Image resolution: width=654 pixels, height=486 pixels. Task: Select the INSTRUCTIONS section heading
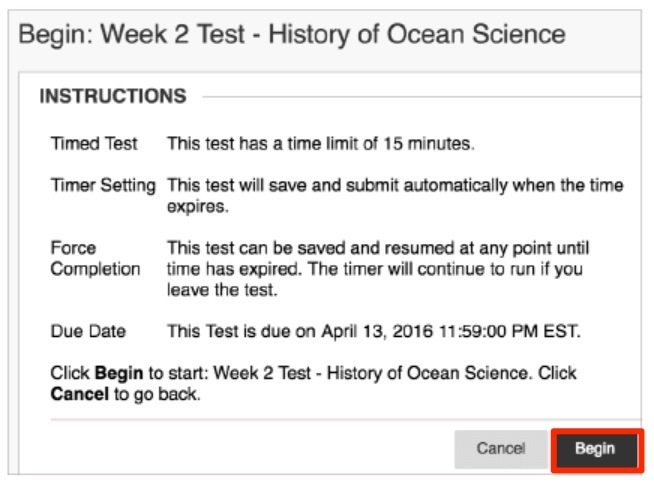[112, 97]
